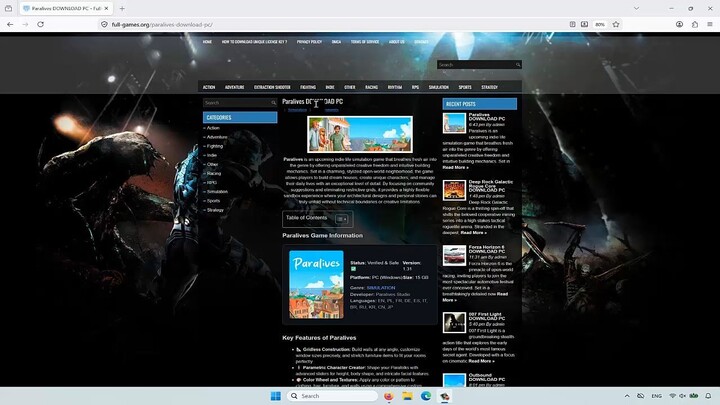Open the ABOUT US menu link

[x=397, y=42]
